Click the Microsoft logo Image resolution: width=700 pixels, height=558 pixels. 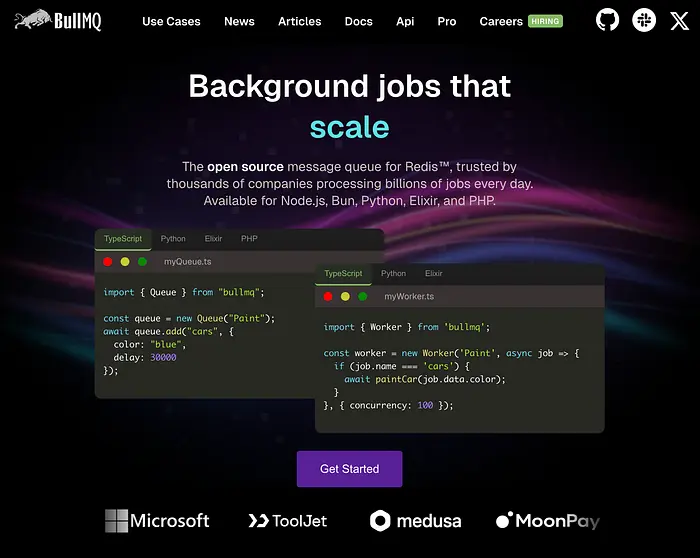(x=157, y=521)
